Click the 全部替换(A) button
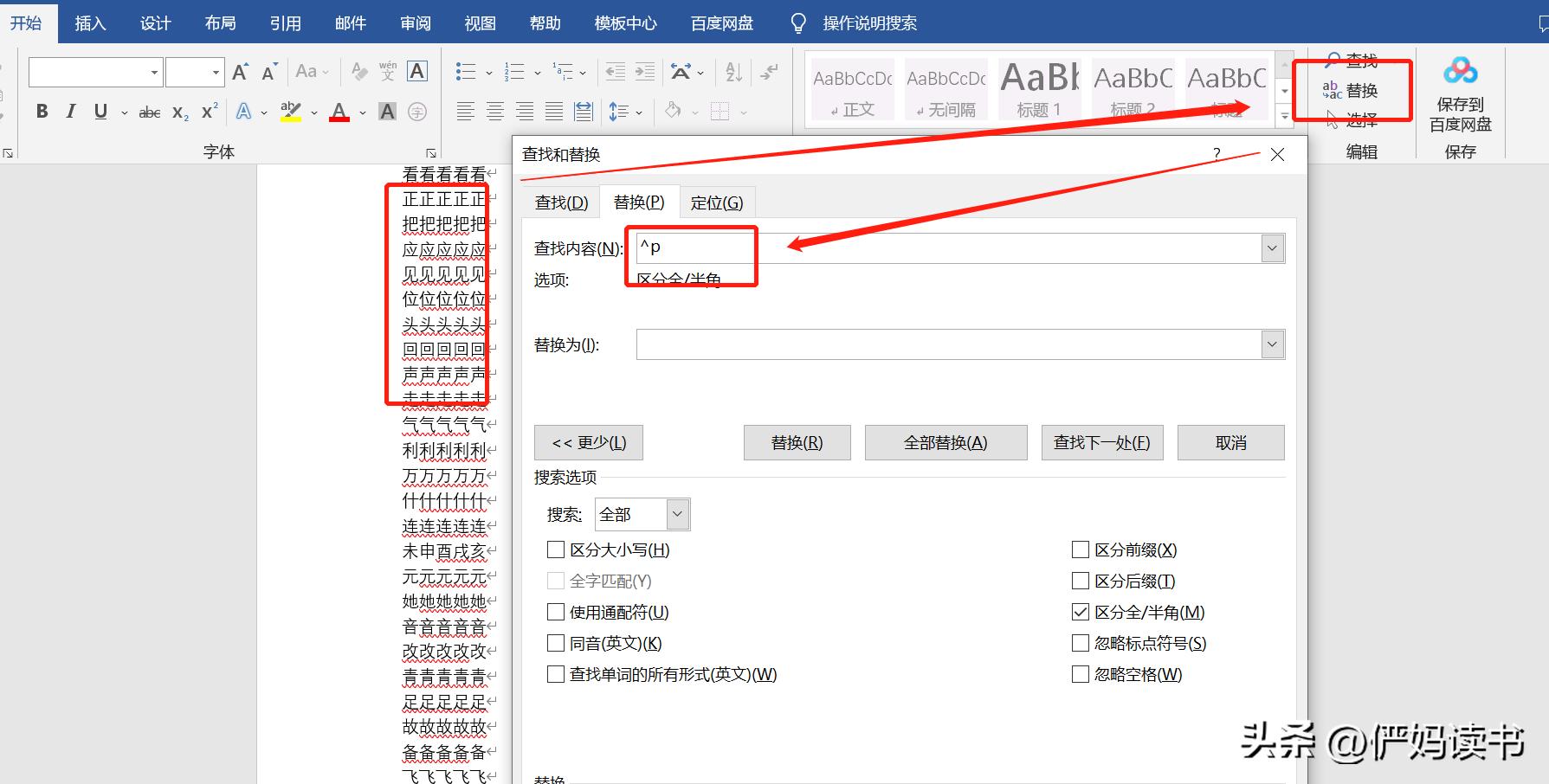The height and width of the screenshot is (784, 1549). (946, 442)
